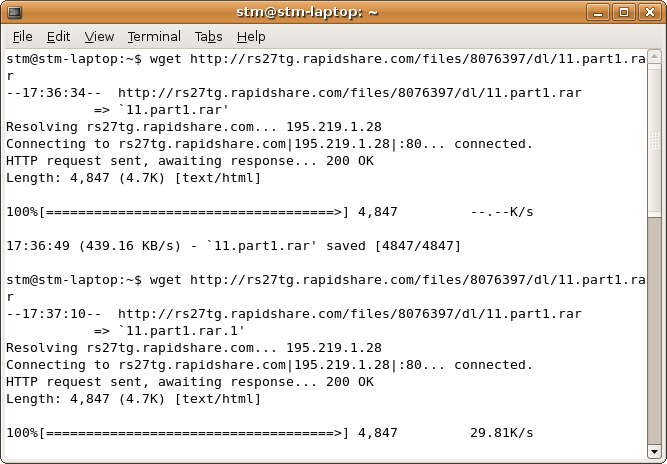667x464 pixels.
Task: Click the first wget command line
Action: pos(326,67)
